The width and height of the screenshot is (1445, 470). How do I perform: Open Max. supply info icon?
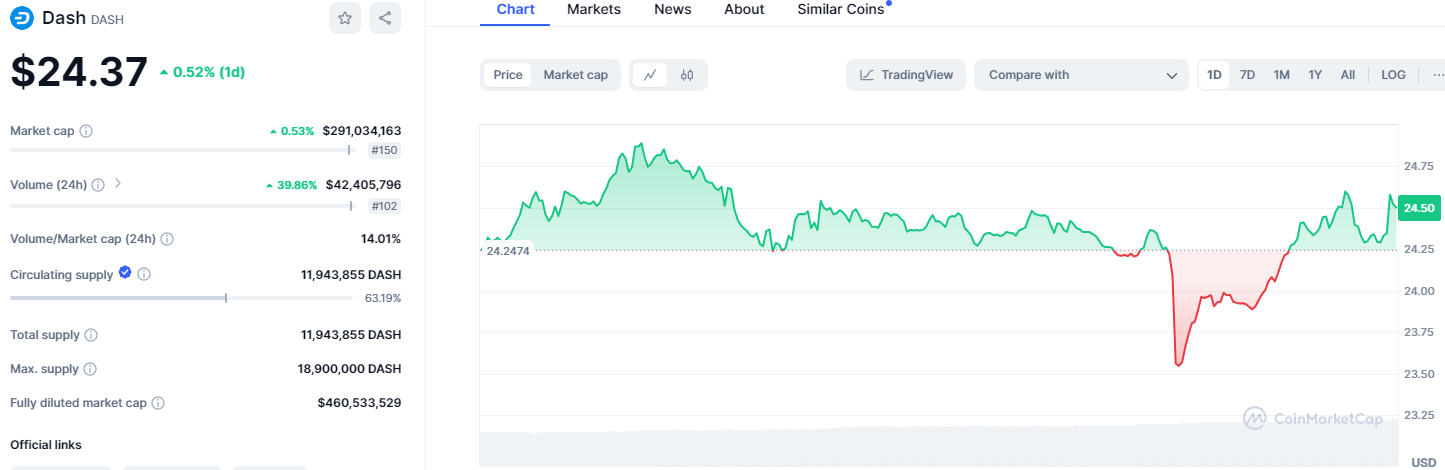coord(90,369)
